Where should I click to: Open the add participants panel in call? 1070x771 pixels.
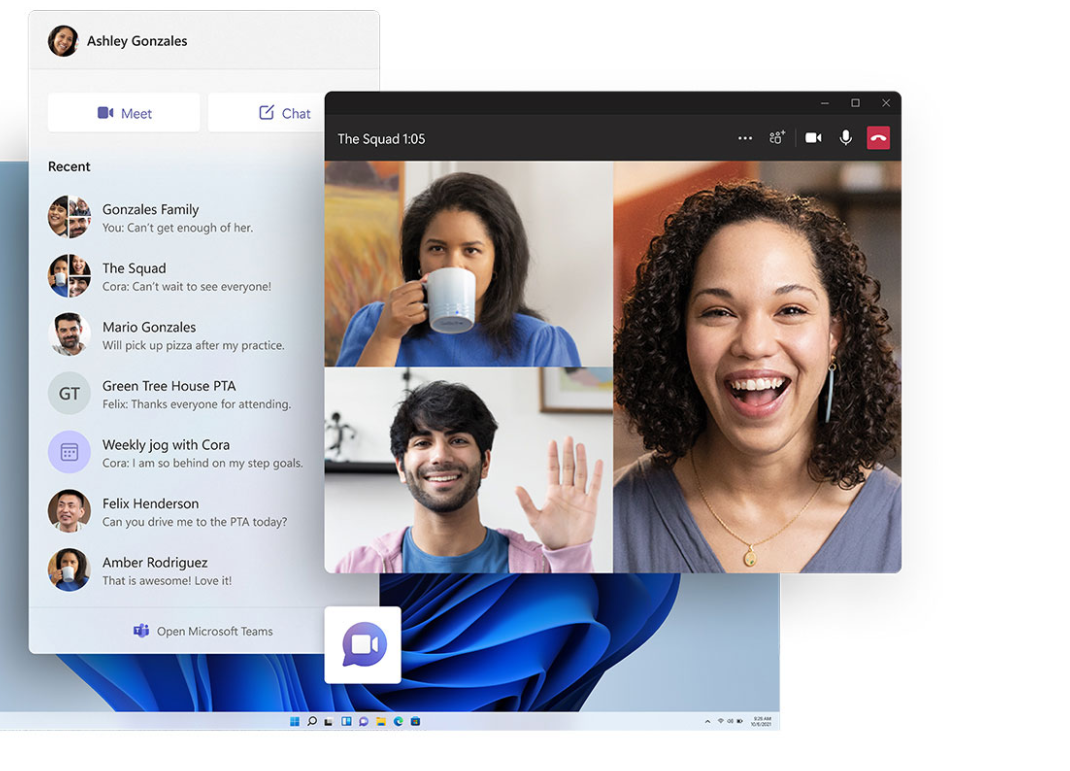[777, 138]
